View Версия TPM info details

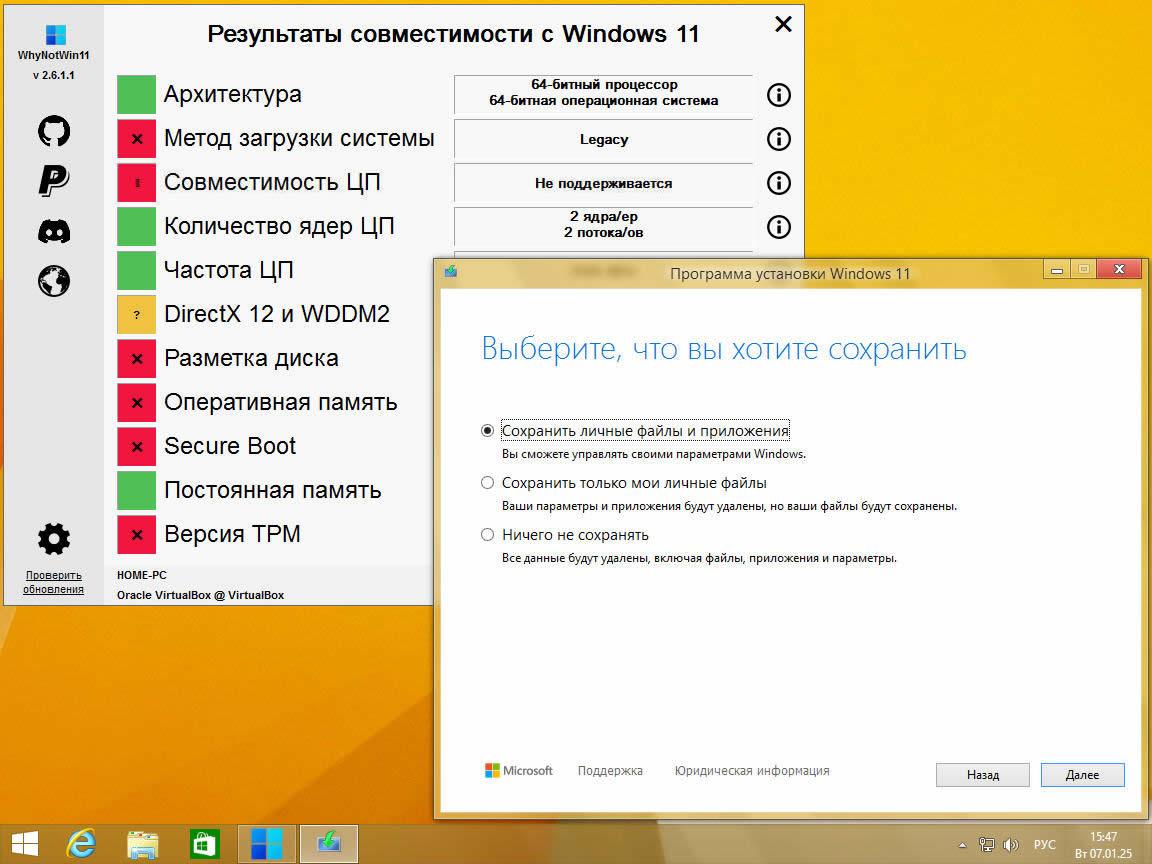point(778,534)
